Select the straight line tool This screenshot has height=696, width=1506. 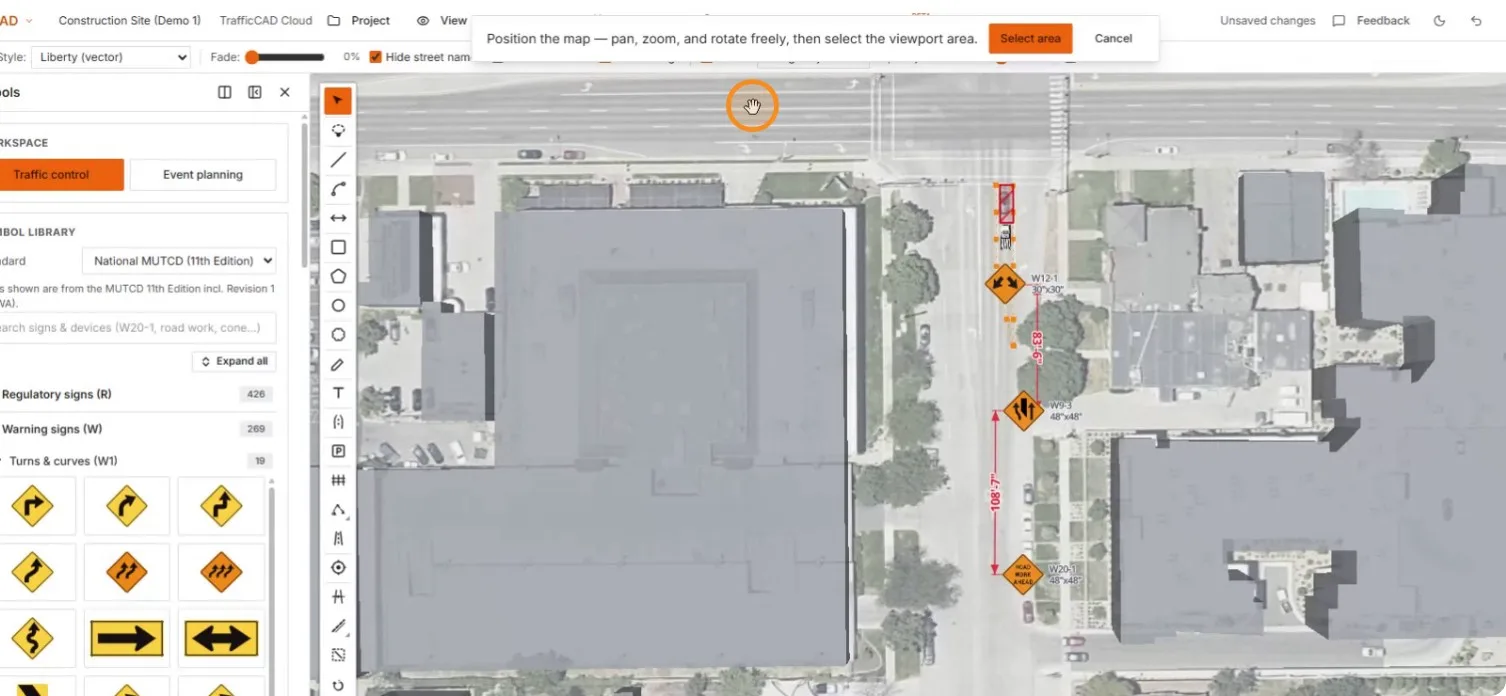(338, 159)
